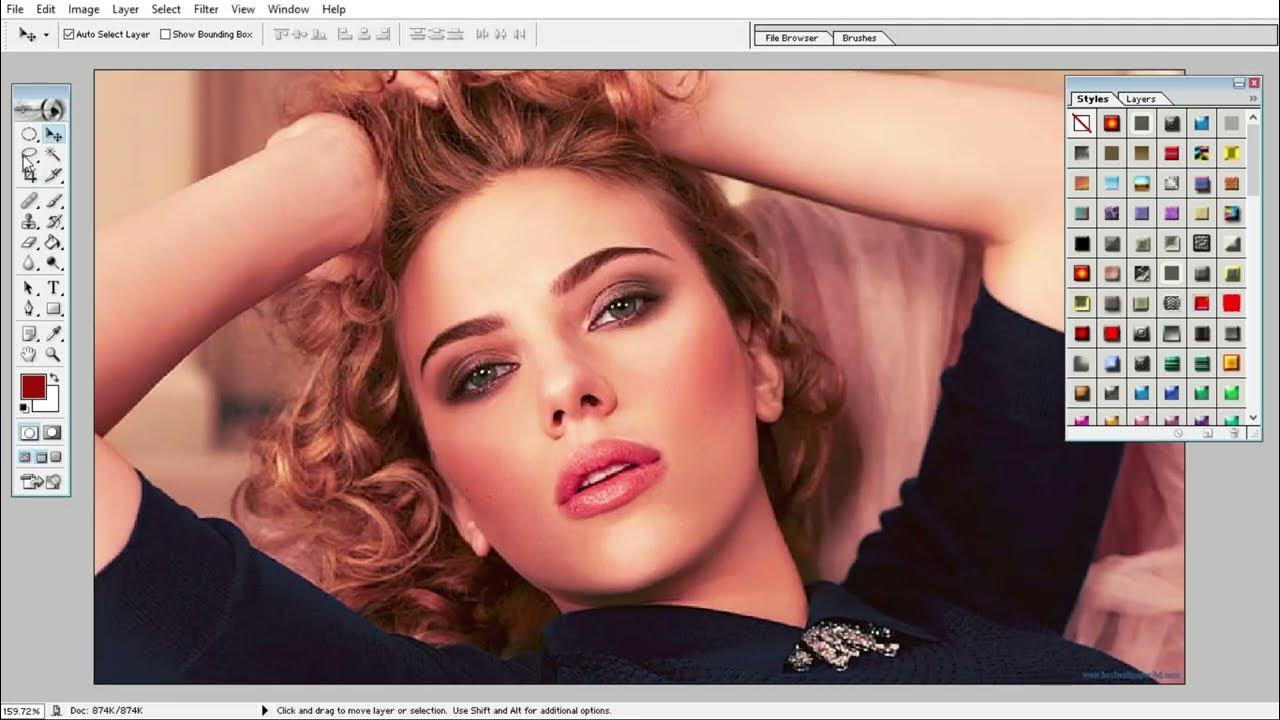The image size is (1280, 720).
Task: Select the Type tool
Action: click(53, 288)
